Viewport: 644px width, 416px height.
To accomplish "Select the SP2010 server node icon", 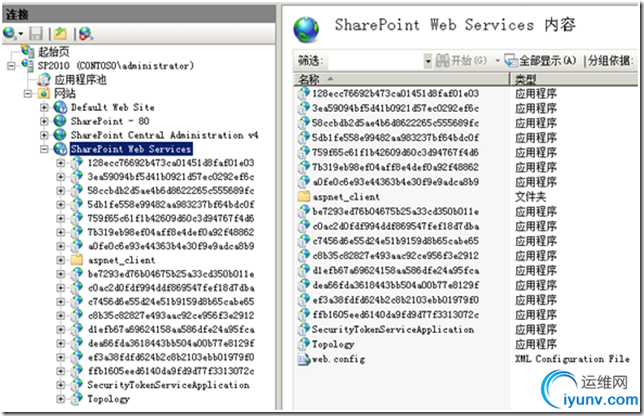I will [28, 65].
